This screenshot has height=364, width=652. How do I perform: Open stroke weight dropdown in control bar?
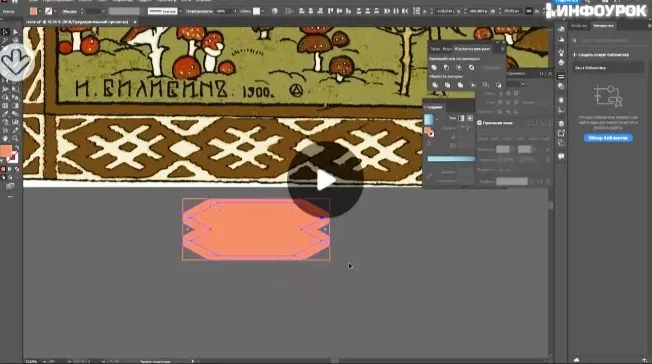tap(104, 11)
